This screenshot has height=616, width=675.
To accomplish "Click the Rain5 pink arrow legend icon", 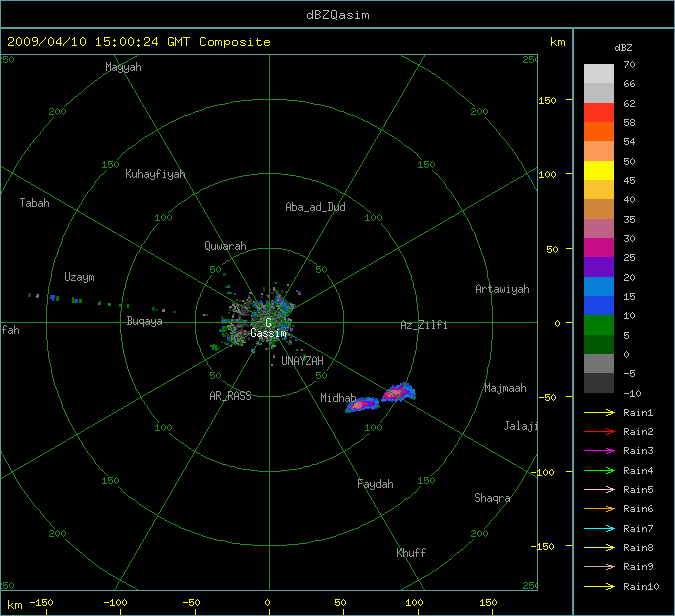I will click(599, 489).
